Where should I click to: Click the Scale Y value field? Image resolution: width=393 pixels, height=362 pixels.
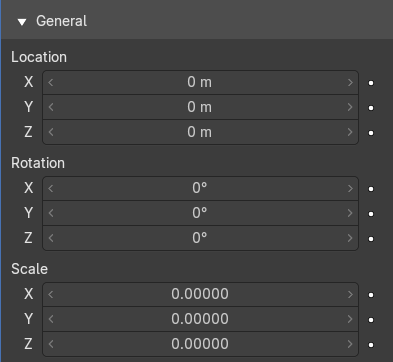click(x=200, y=319)
